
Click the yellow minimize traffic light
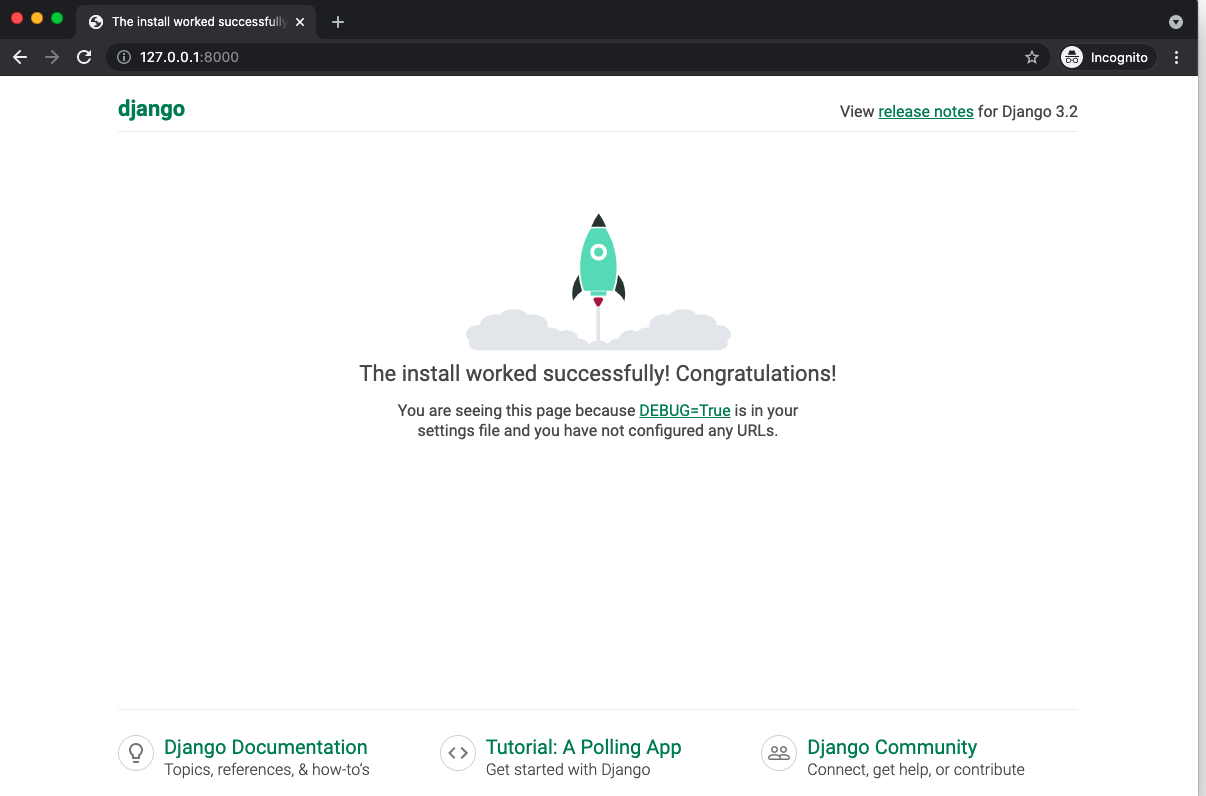[x=37, y=17]
